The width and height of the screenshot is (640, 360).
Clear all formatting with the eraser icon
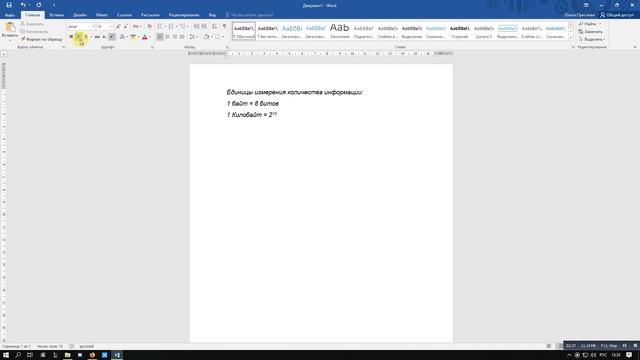tap(149, 27)
